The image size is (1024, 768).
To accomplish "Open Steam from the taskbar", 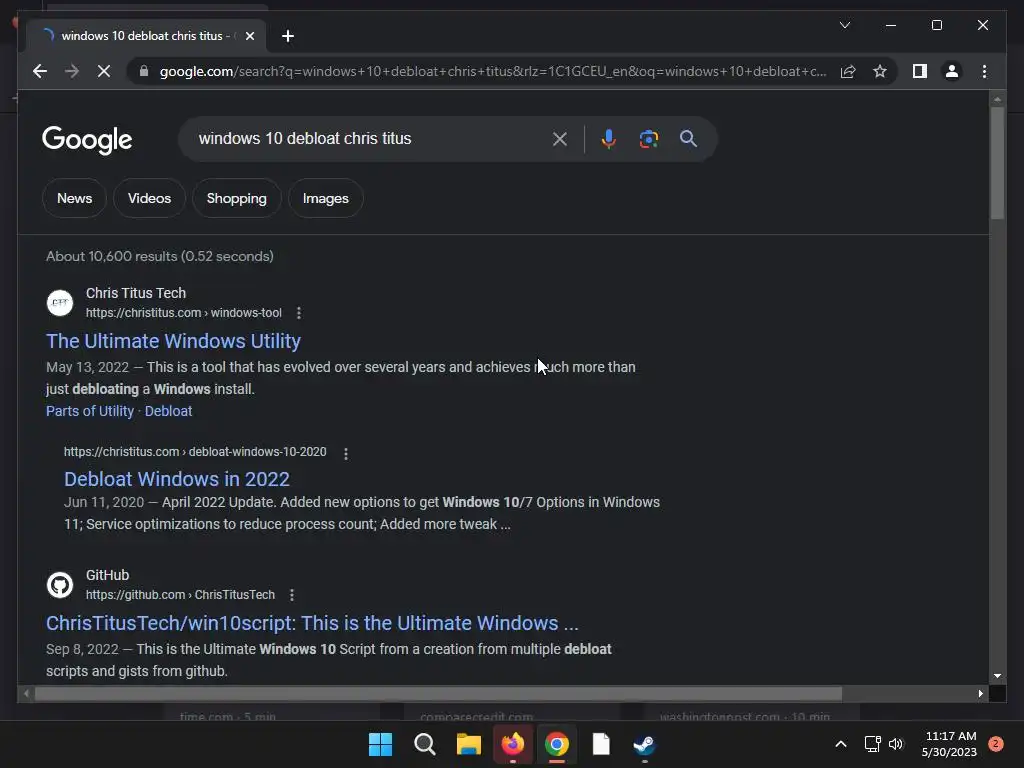I will (645, 744).
